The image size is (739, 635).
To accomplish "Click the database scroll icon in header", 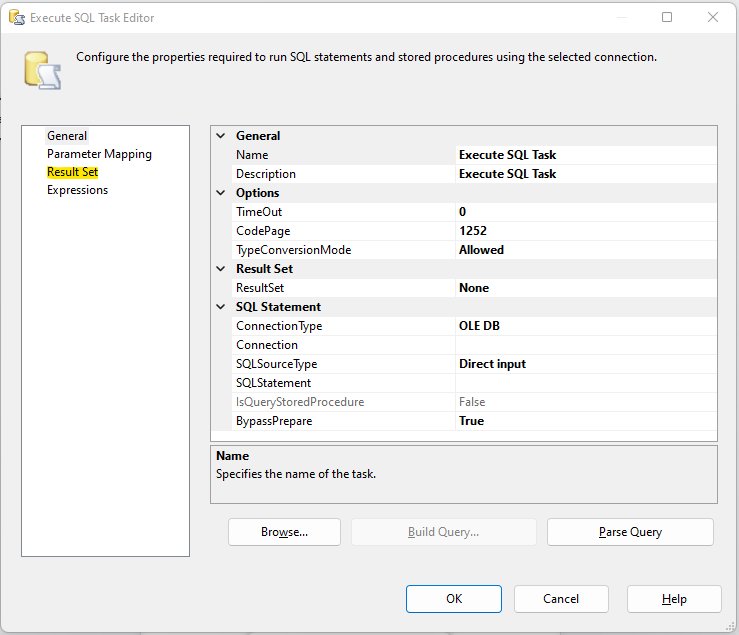I will pyautogui.click(x=43, y=70).
